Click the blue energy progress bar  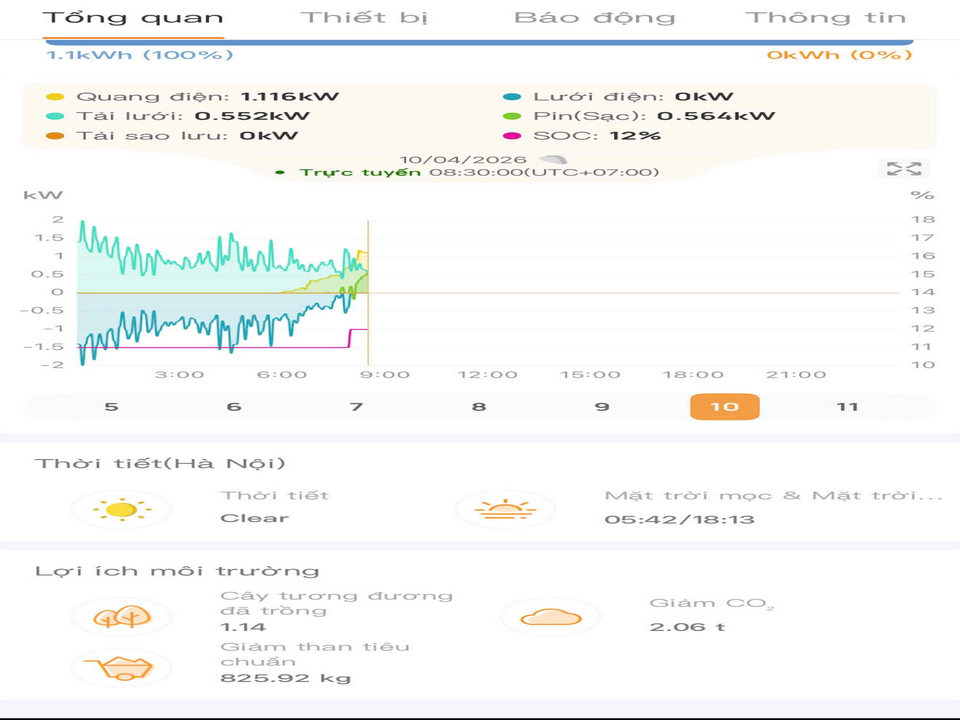(x=478, y=42)
